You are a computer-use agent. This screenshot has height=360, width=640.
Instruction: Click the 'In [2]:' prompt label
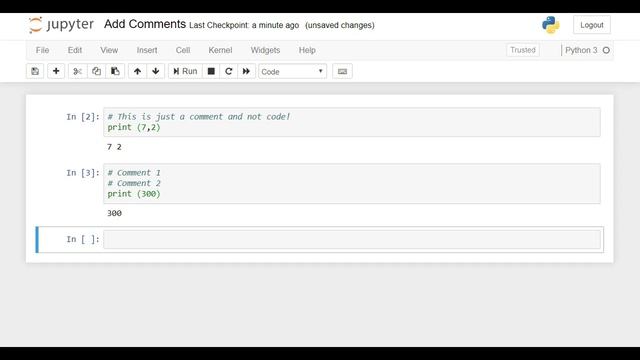83,117
